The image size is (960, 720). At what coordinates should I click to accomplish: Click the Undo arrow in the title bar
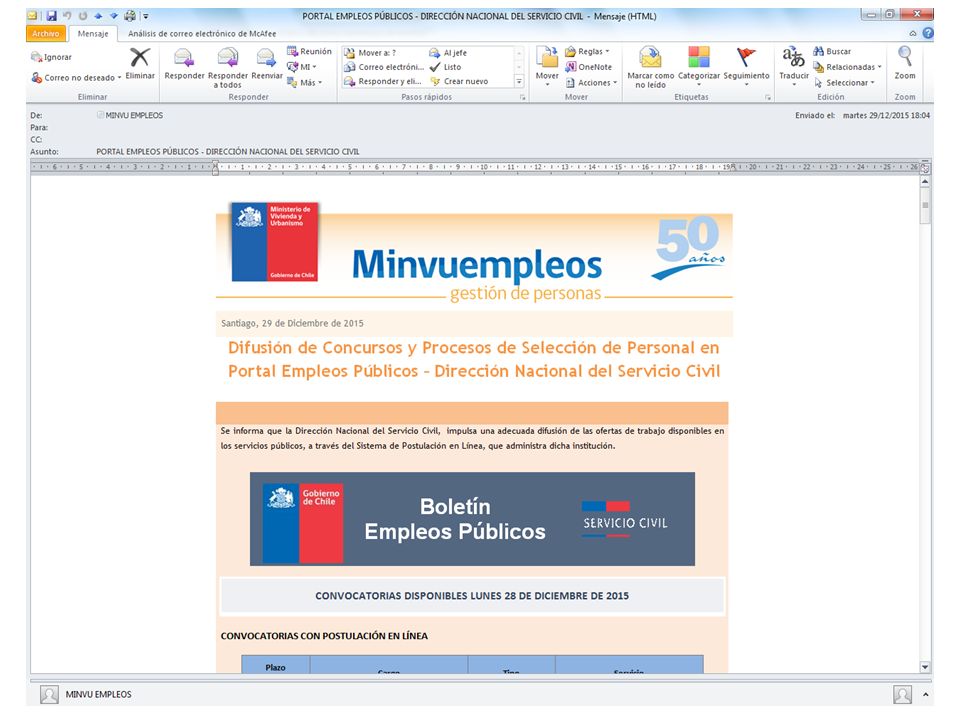(67, 16)
